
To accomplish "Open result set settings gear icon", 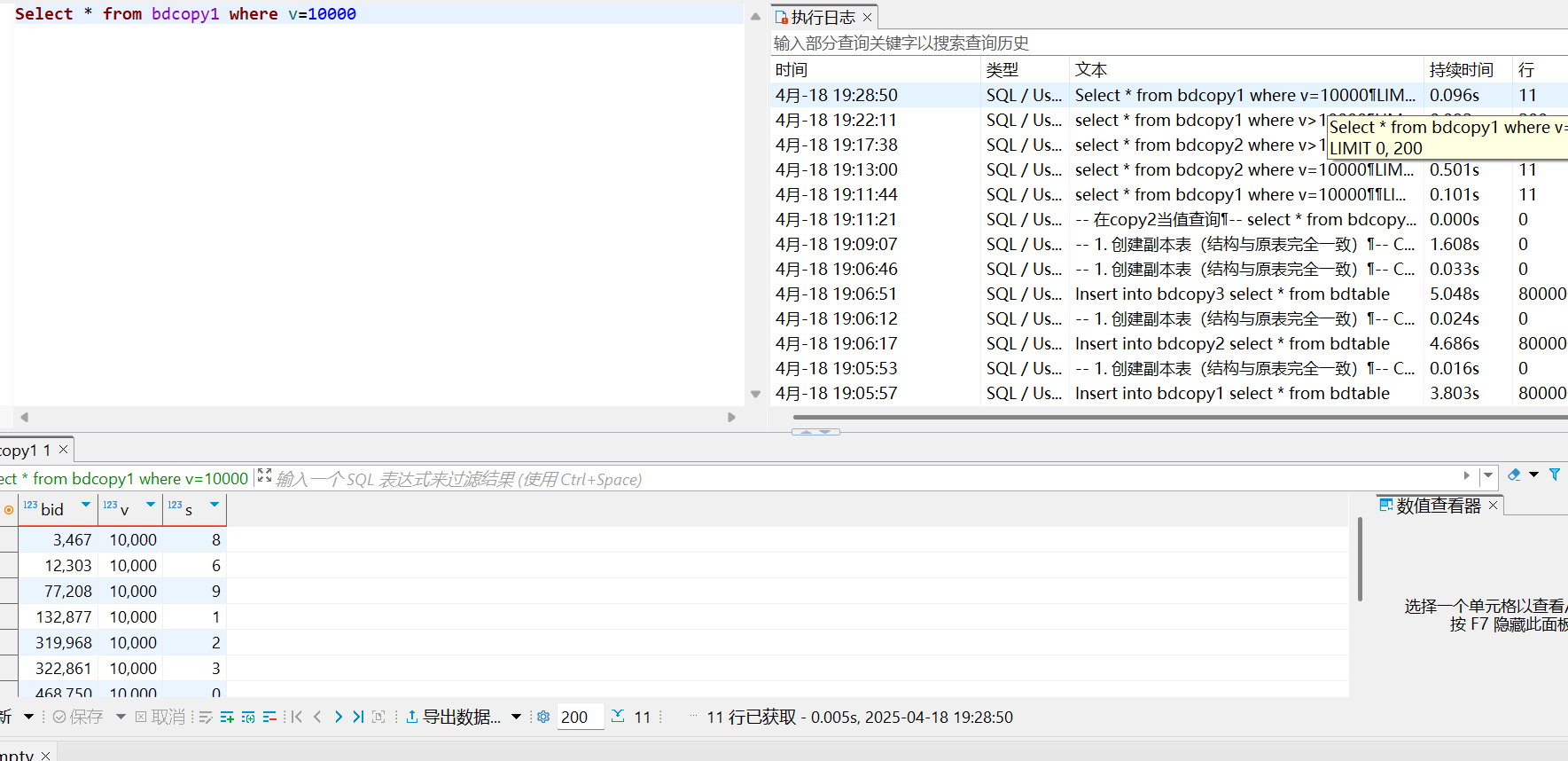I will point(543,717).
